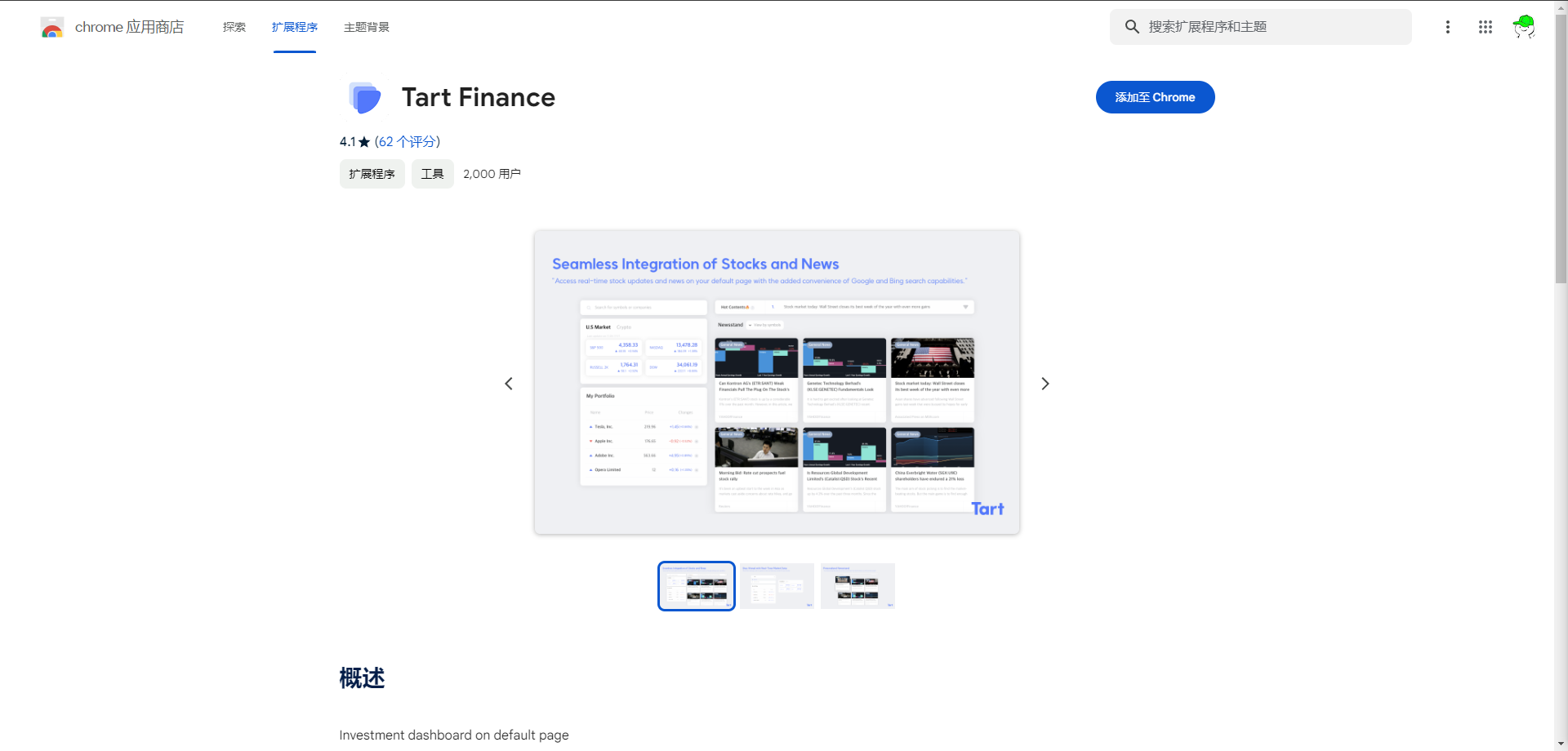Select the first screenshot thumbnail
The width and height of the screenshot is (1568, 751).
[697, 586]
